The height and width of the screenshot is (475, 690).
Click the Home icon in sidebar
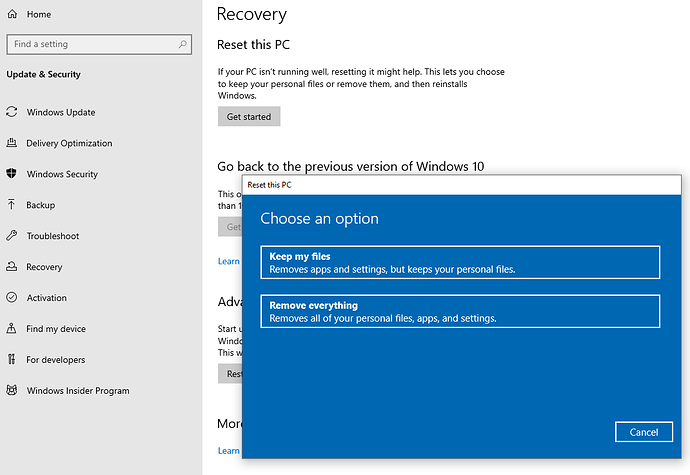(12, 14)
